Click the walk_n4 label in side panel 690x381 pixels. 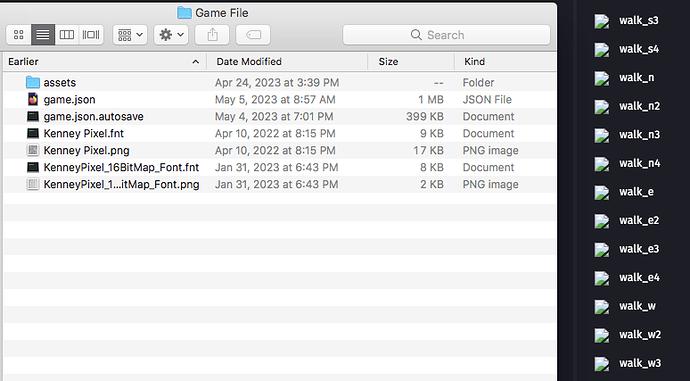(640, 164)
